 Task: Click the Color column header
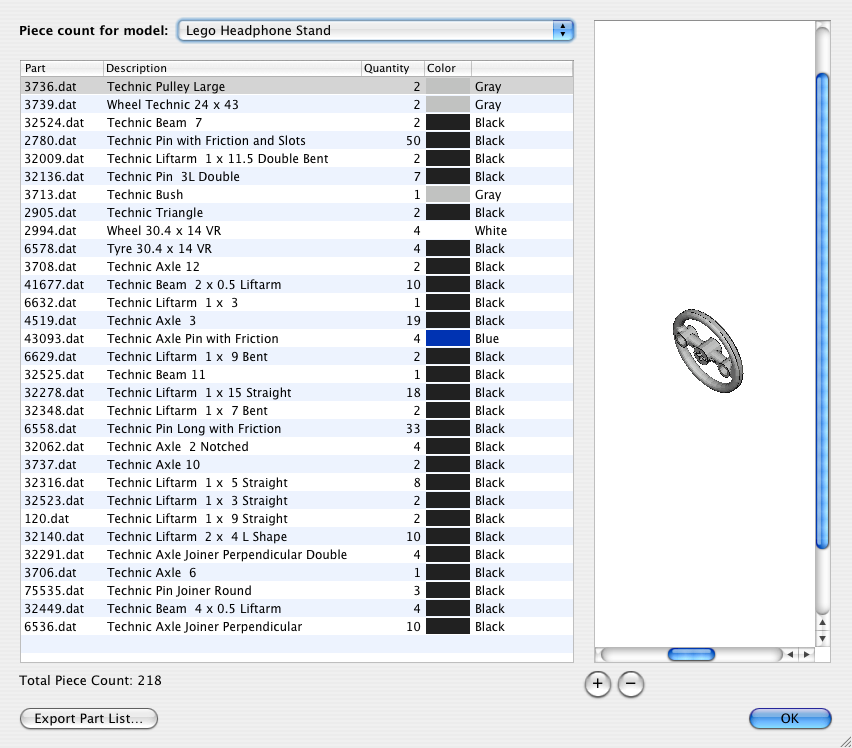(x=448, y=68)
